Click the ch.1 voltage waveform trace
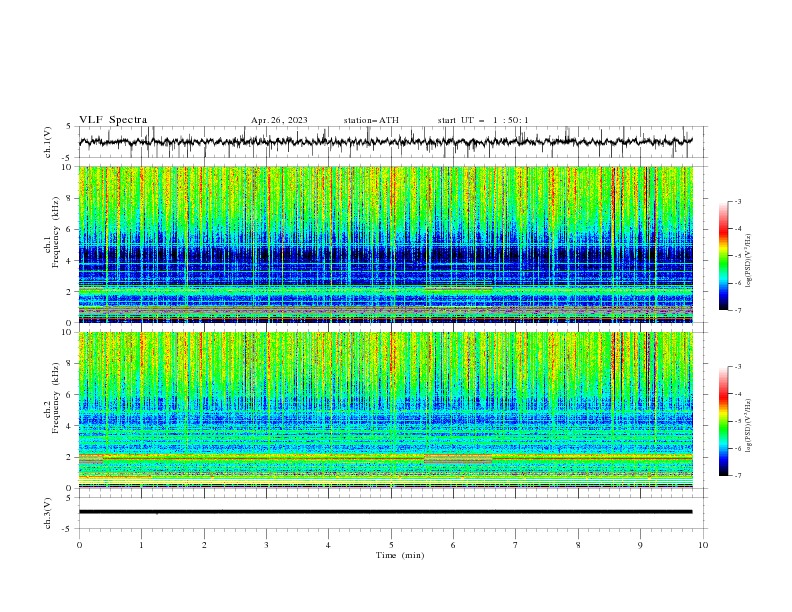 point(385,142)
